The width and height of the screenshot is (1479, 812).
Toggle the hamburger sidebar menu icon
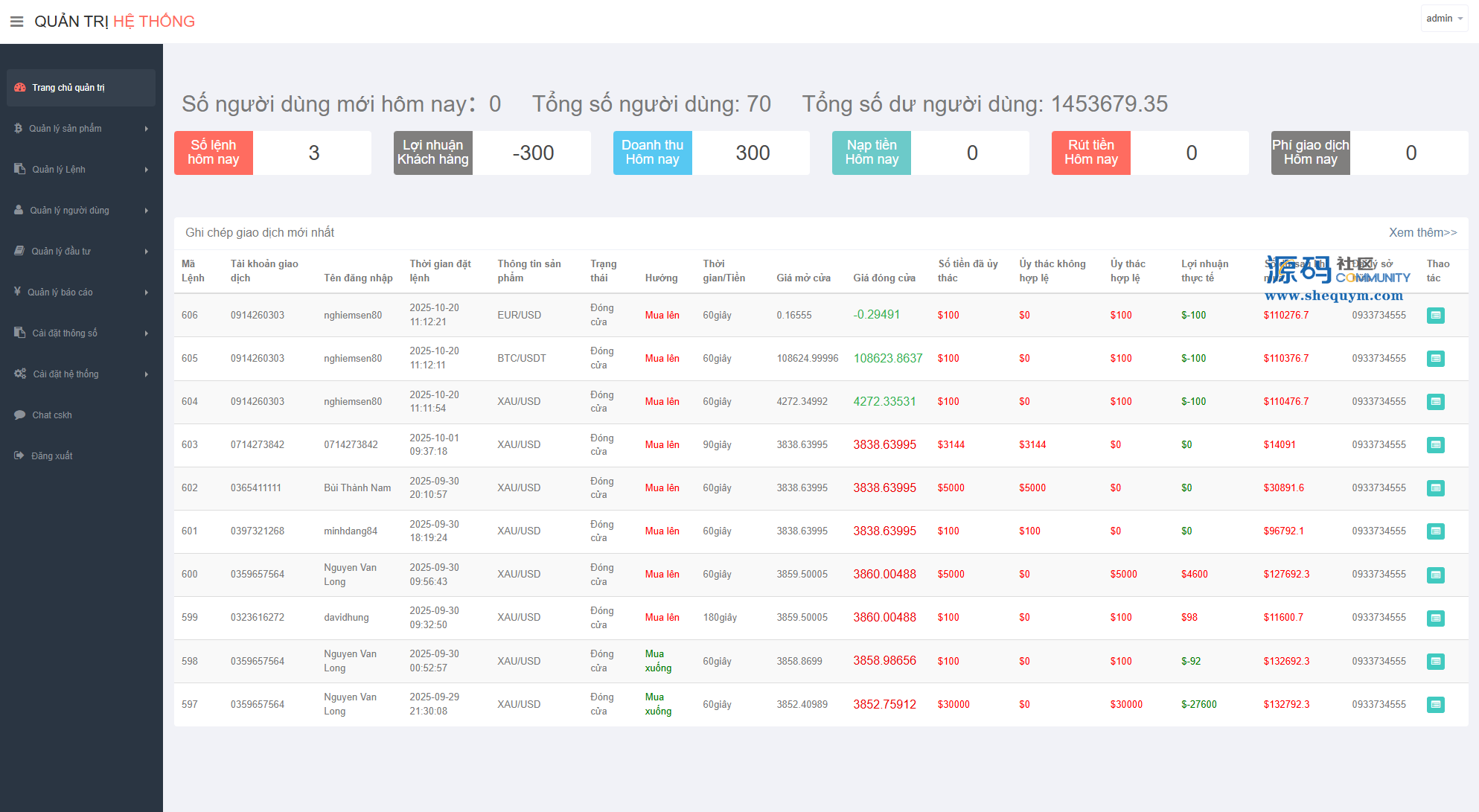click(x=16, y=22)
